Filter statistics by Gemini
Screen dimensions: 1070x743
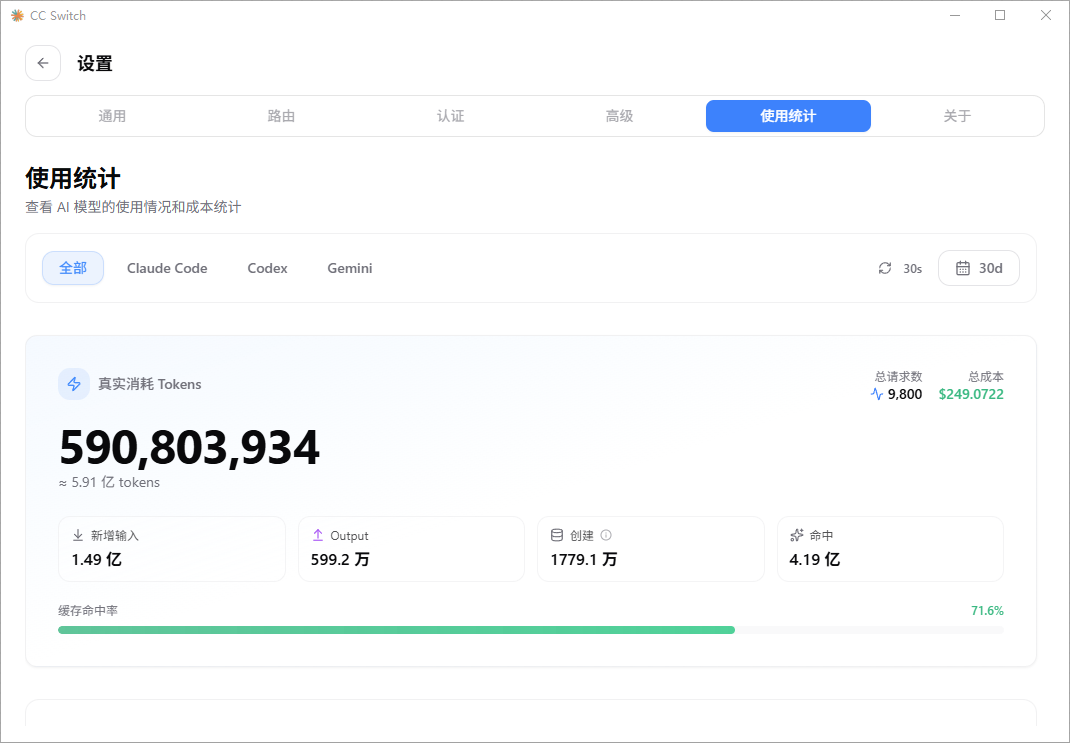click(x=350, y=268)
